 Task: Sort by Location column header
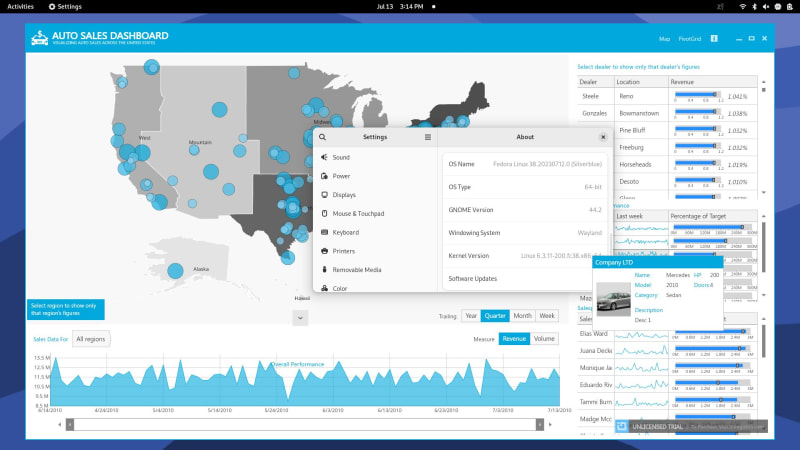click(x=641, y=82)
